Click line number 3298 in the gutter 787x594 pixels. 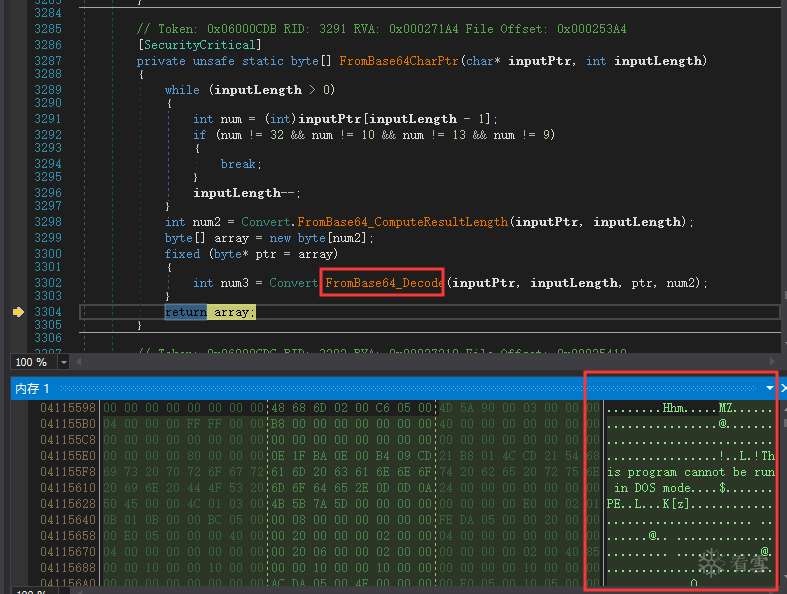(48, 221)
